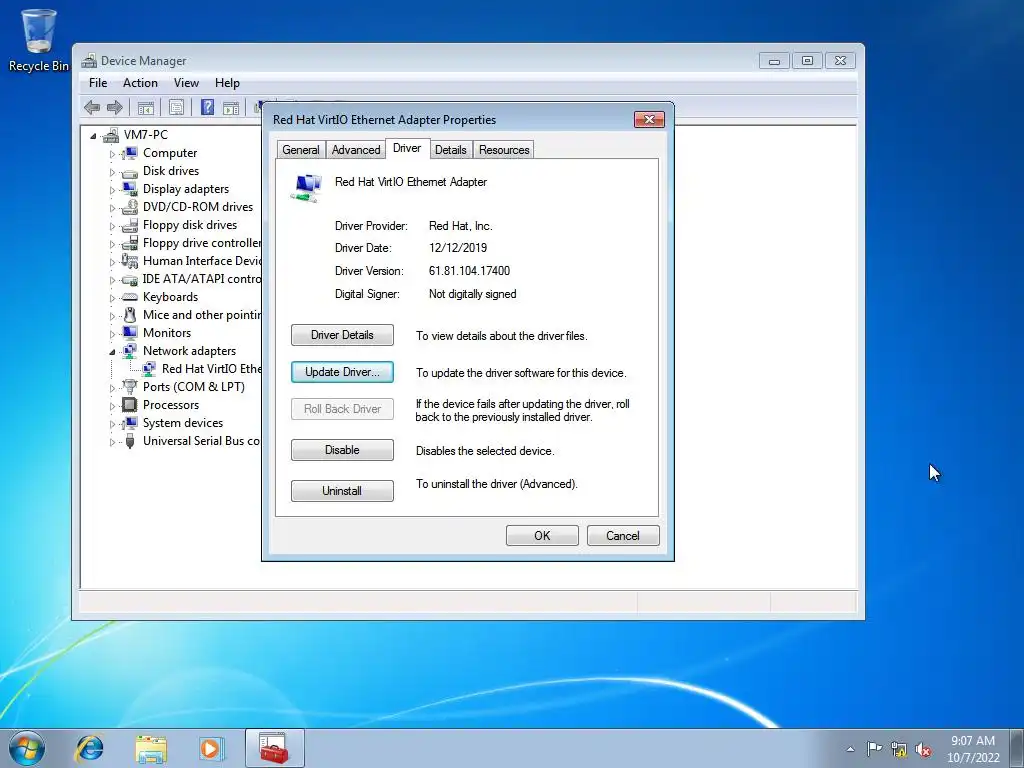Switch to the Resources tab

tap(504, 150)
